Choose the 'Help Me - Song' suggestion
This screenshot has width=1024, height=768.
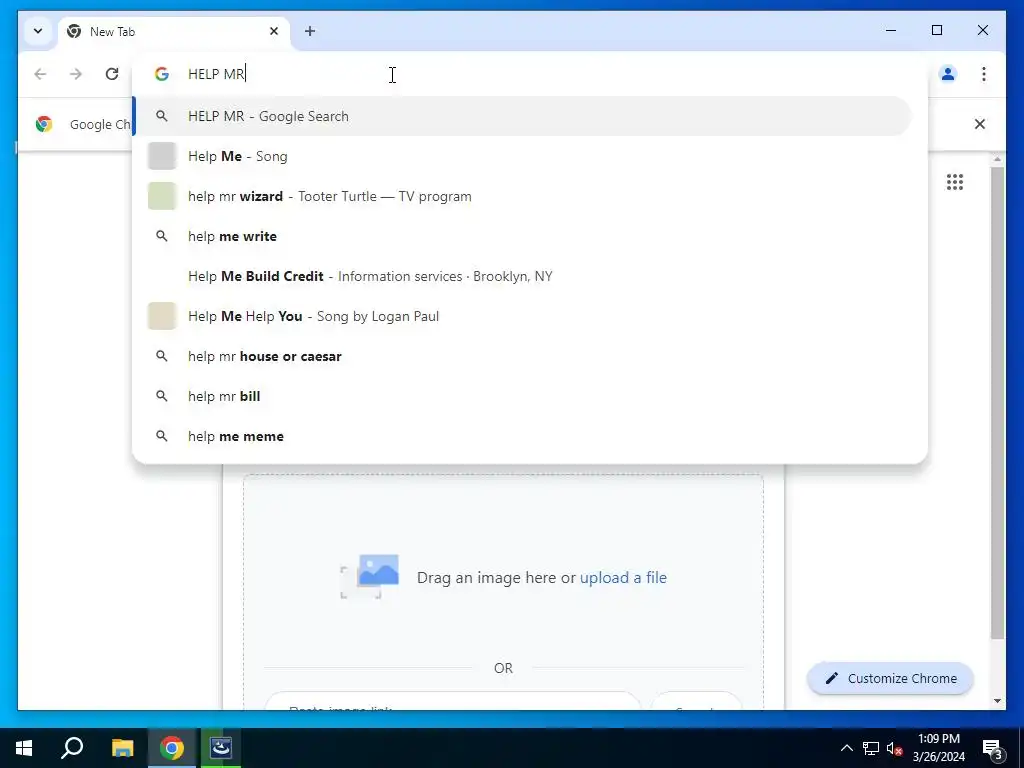coord(522,156)
